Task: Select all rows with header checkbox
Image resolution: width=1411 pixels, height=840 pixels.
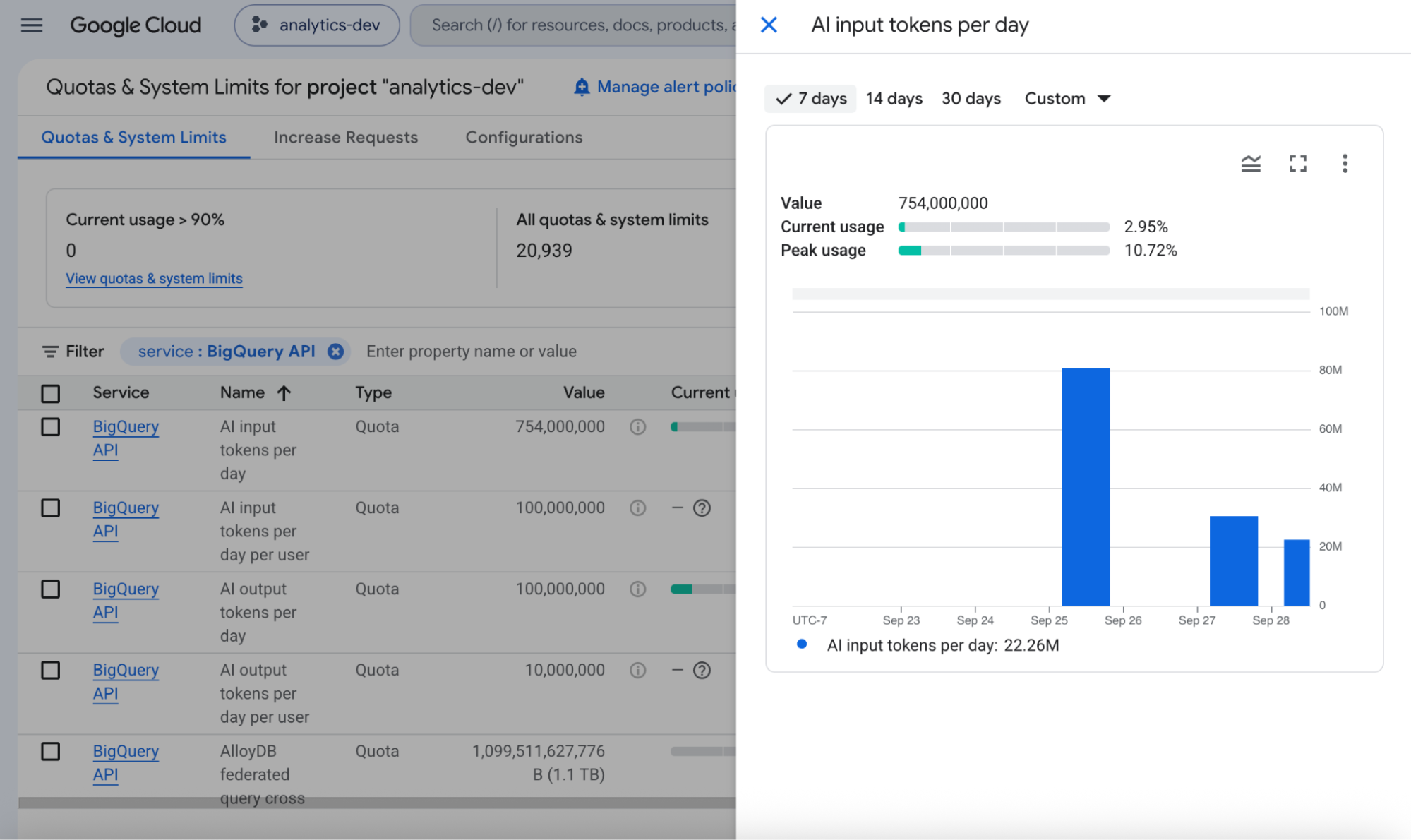Action: click(51, 394)
